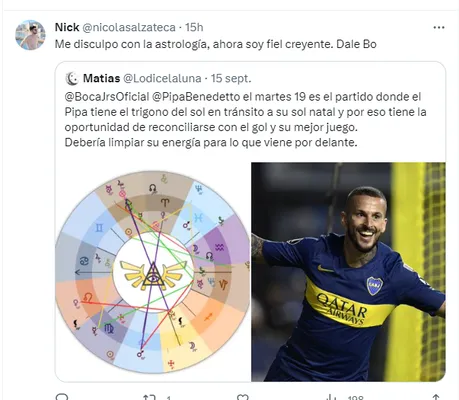
Task: Click the Matias display name
Action: [x=101, y=78]
